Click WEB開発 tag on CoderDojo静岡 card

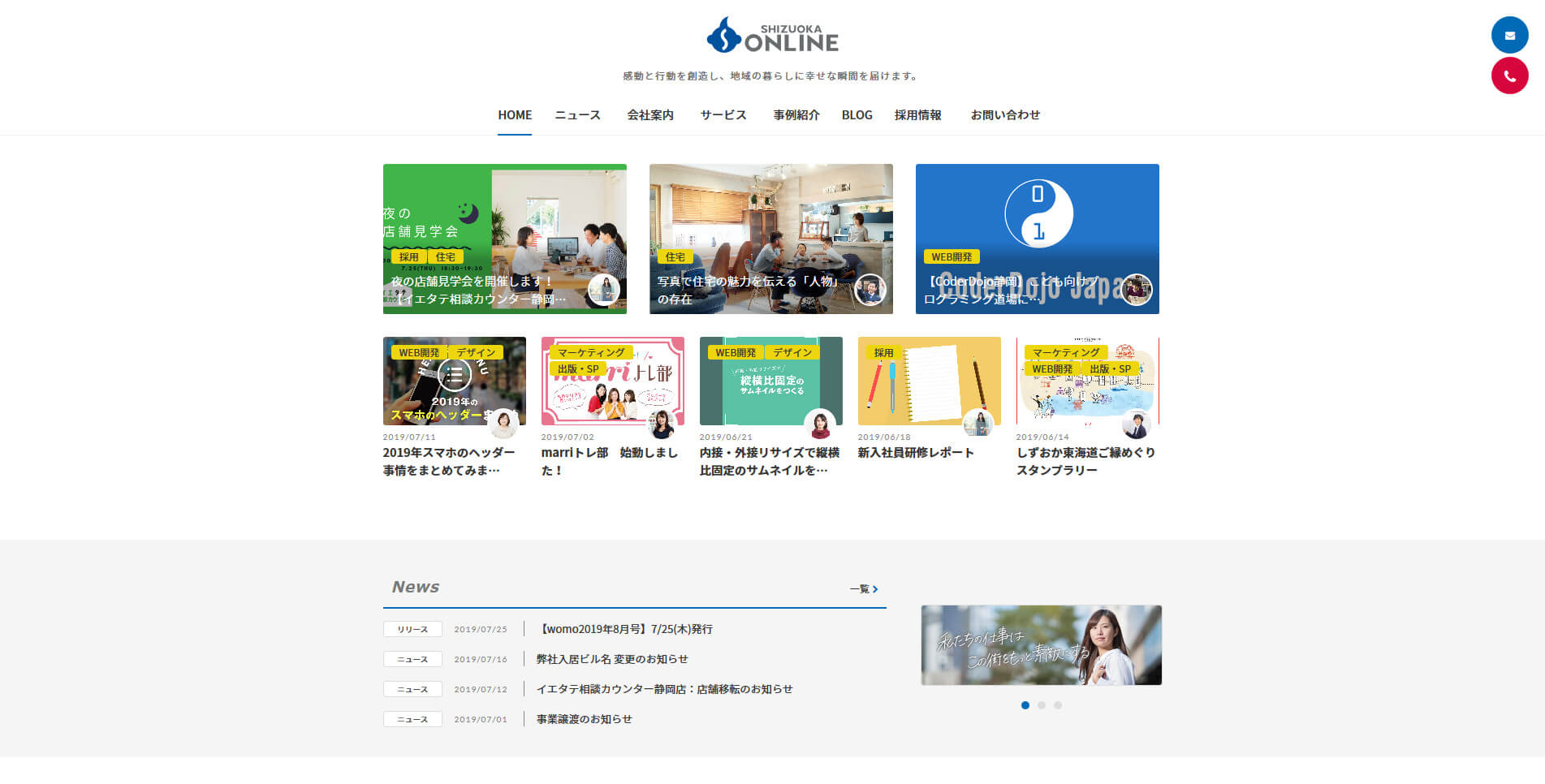click(952, 257)
